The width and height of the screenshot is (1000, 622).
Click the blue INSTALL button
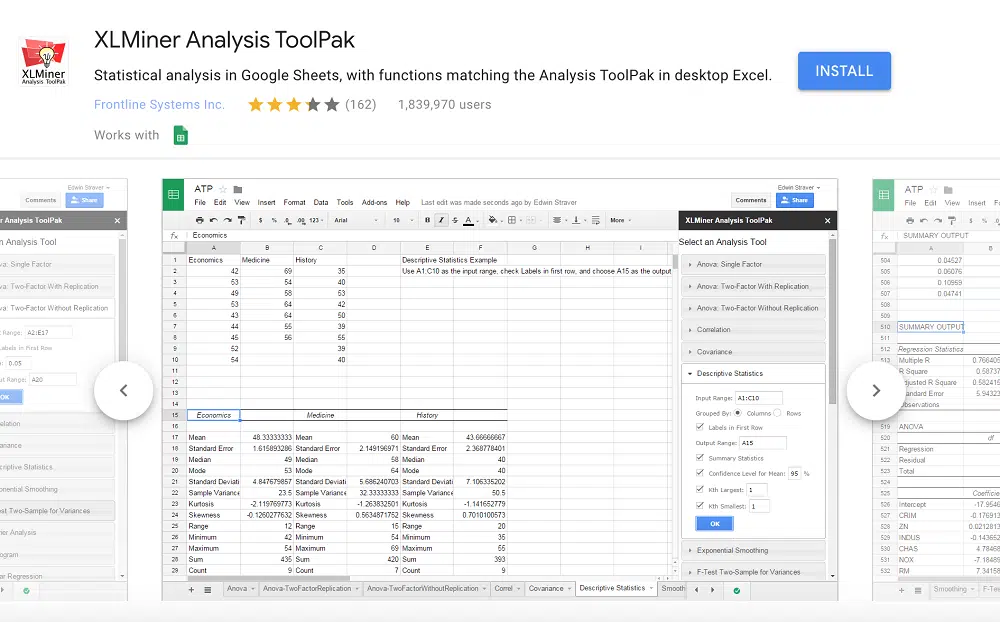pyautogui.click(x=844, y=71)
